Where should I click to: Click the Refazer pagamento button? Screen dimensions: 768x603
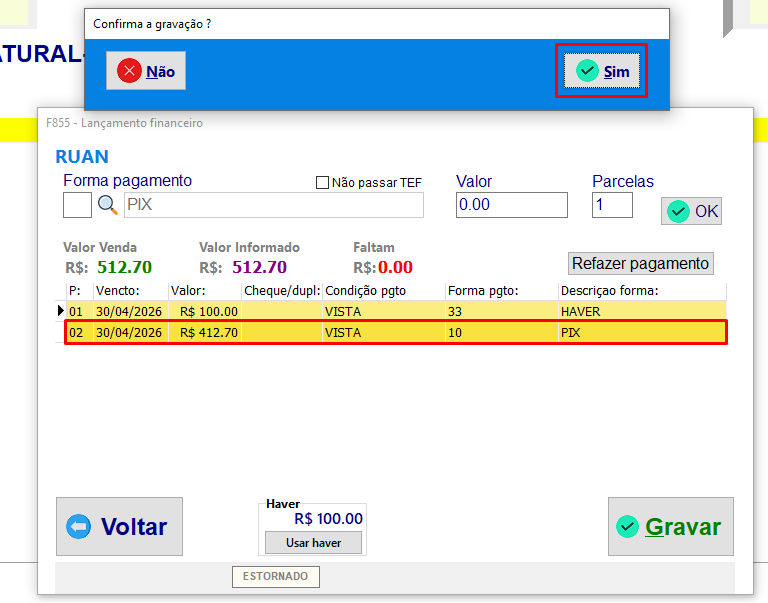[640, 264]
